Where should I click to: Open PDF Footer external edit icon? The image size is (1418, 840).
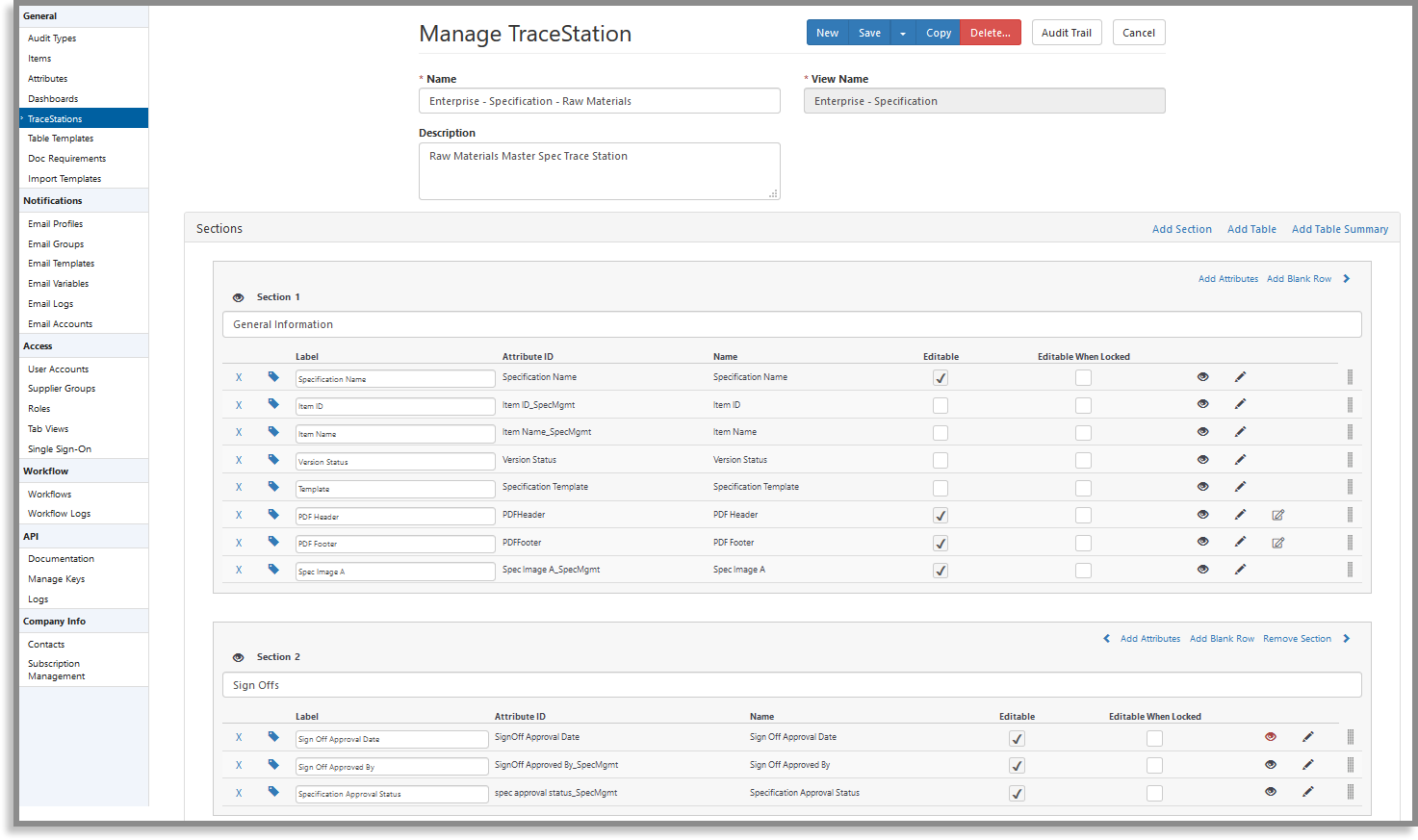pos(1278,543)
